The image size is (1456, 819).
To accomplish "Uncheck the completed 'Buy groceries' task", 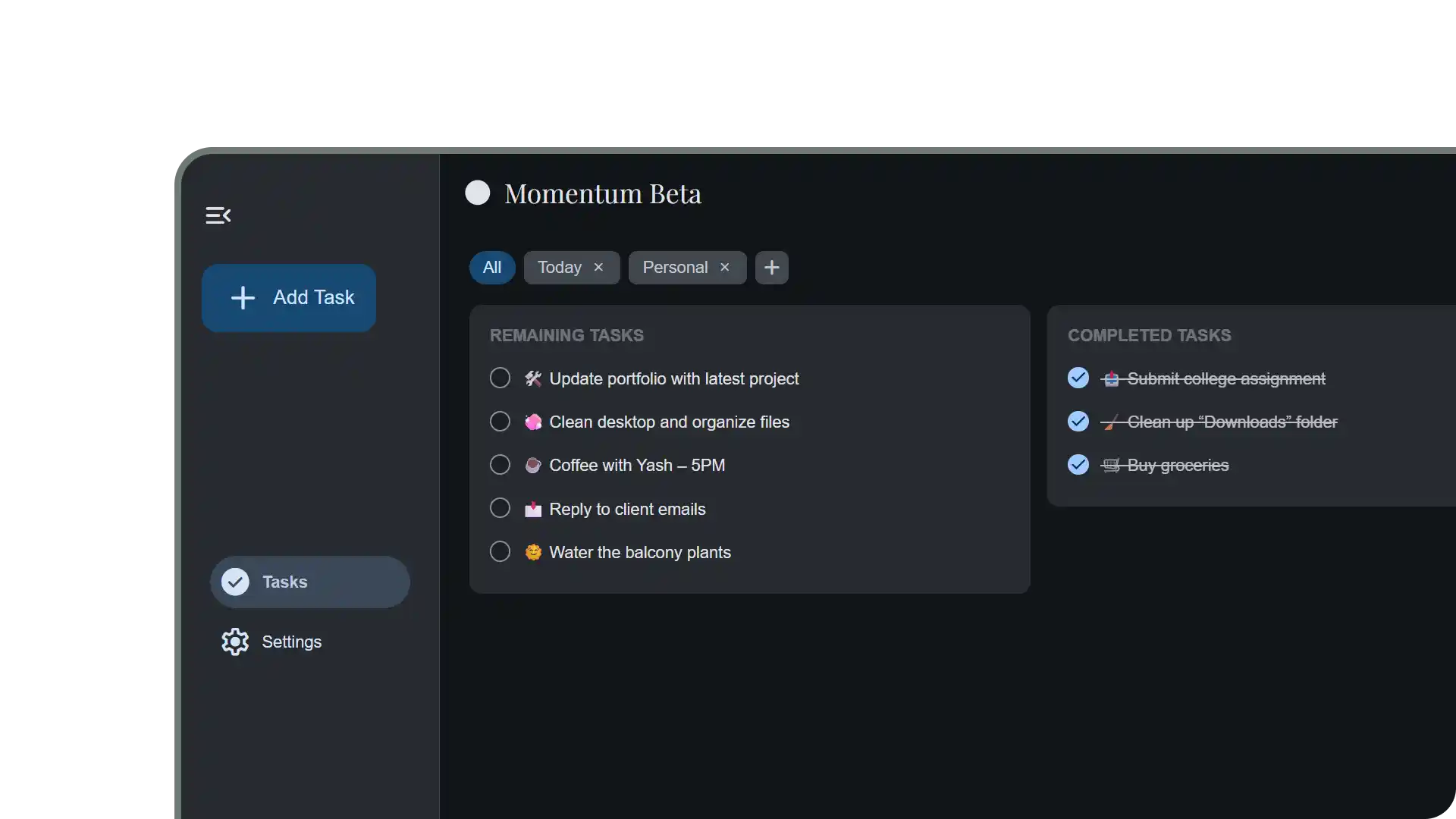I will (1078, 464).
